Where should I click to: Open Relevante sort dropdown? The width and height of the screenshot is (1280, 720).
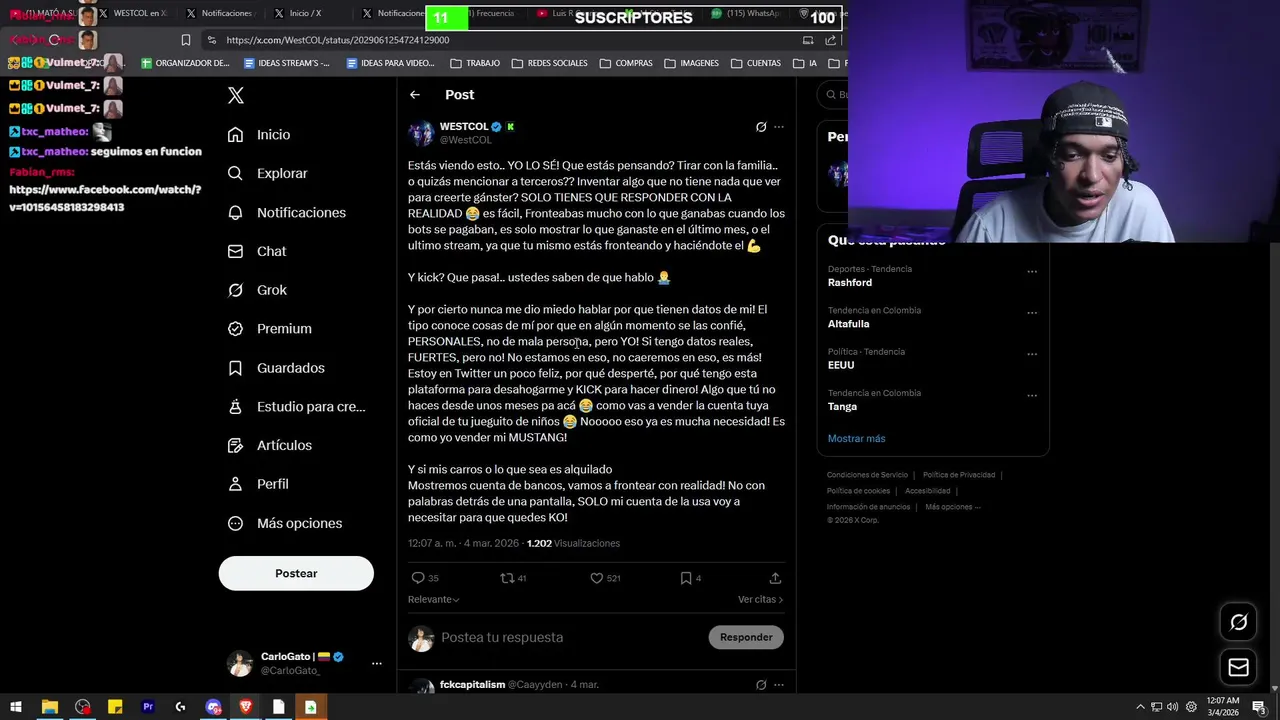[x=434, y=599]
